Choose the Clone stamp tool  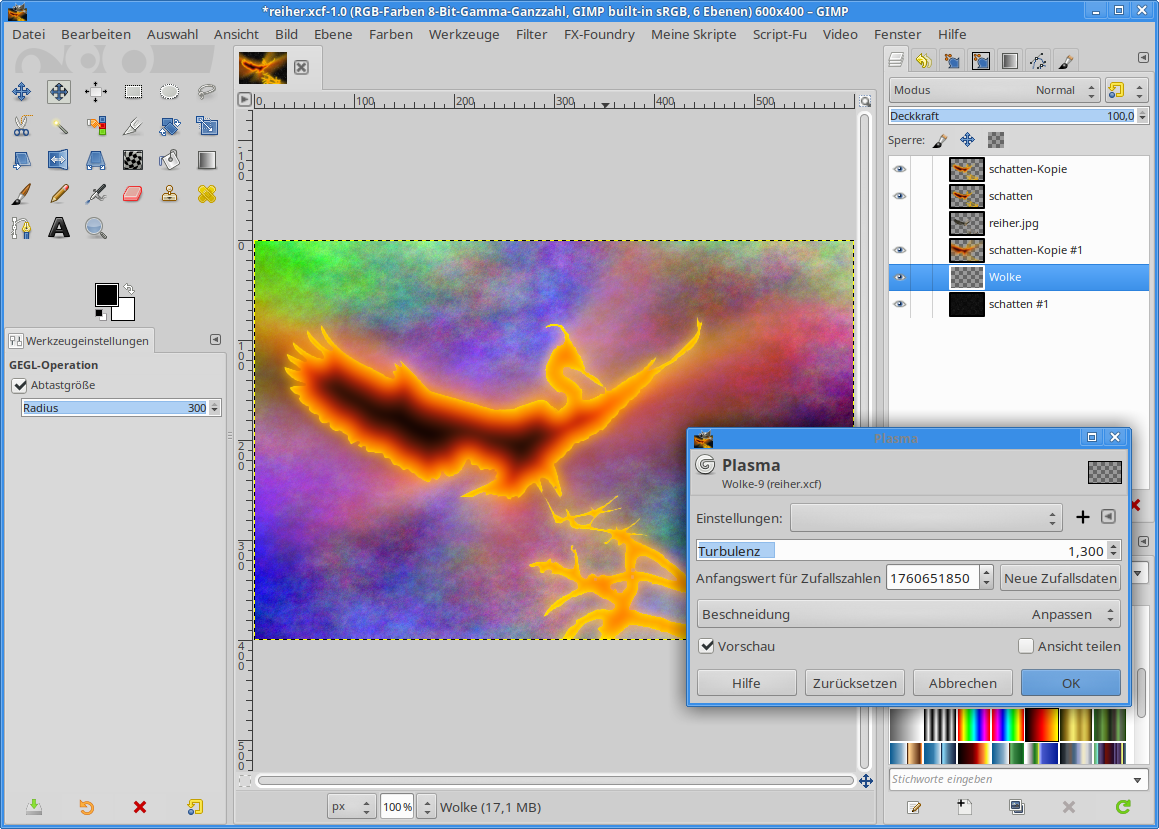click(x=170, y=193)
